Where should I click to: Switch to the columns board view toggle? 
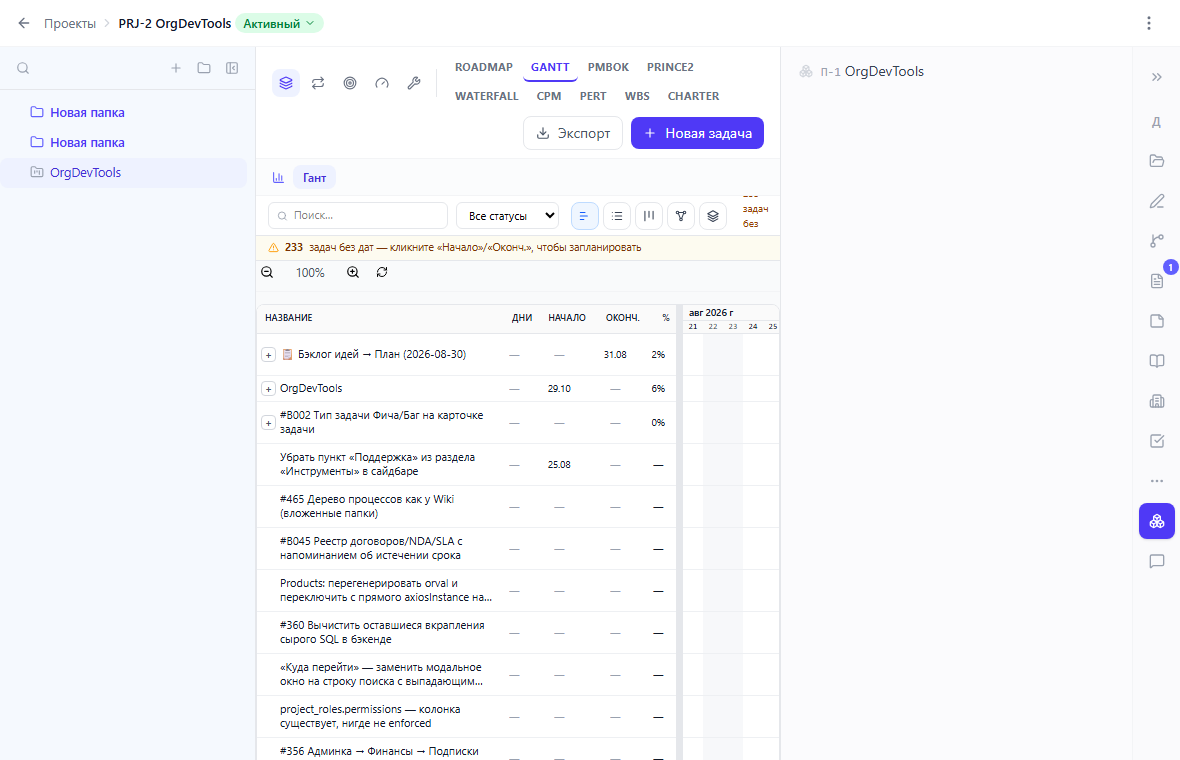[649, 216]
